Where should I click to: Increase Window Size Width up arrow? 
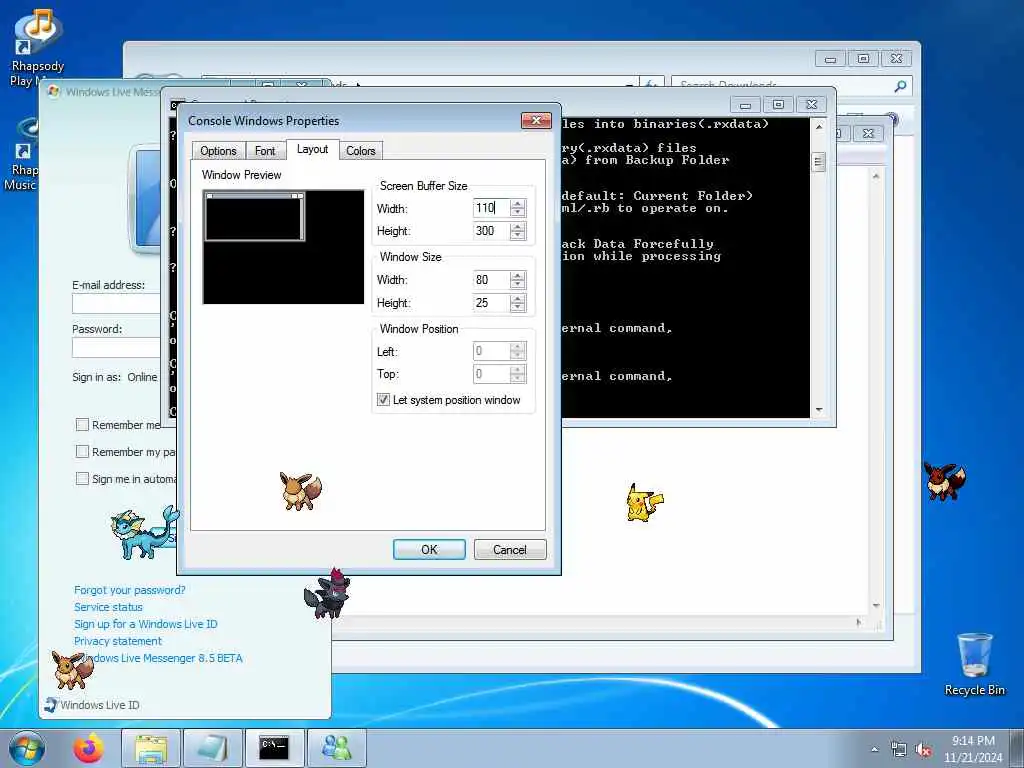coord(518,275)
